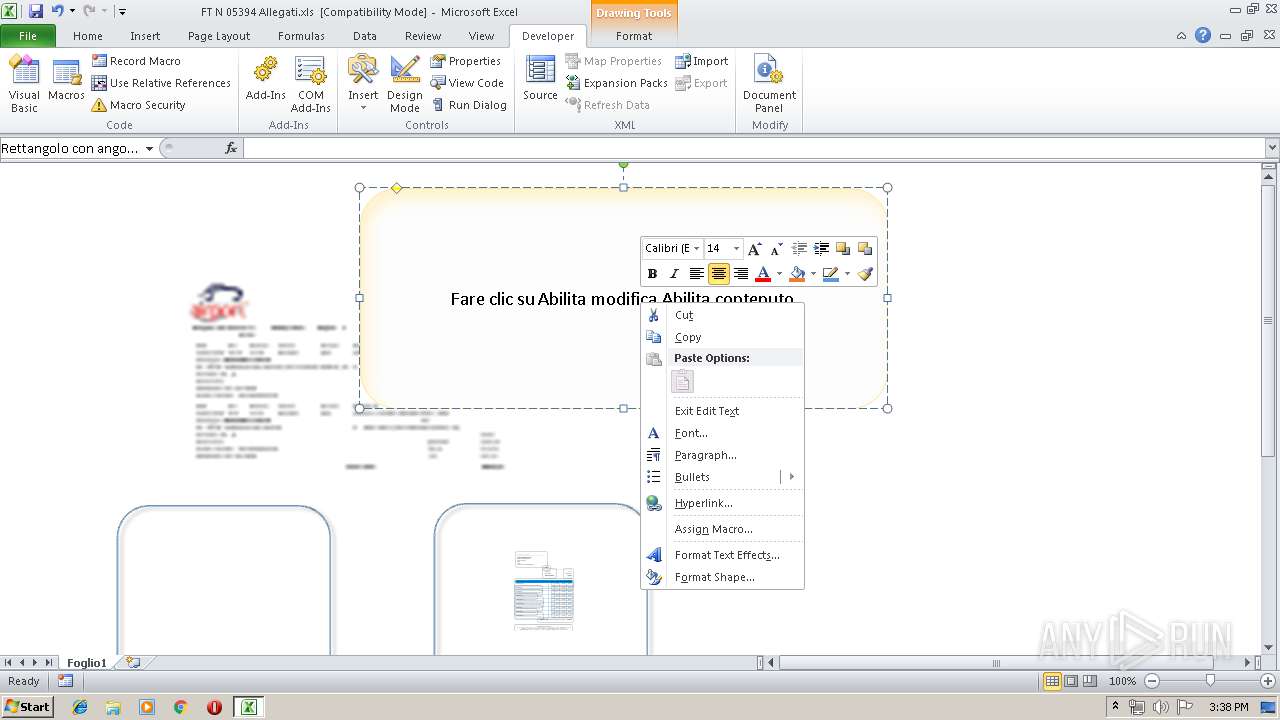1280x720 pixels.
Task: Choose Assign Macro... from context menu
Action: point(722,529)
